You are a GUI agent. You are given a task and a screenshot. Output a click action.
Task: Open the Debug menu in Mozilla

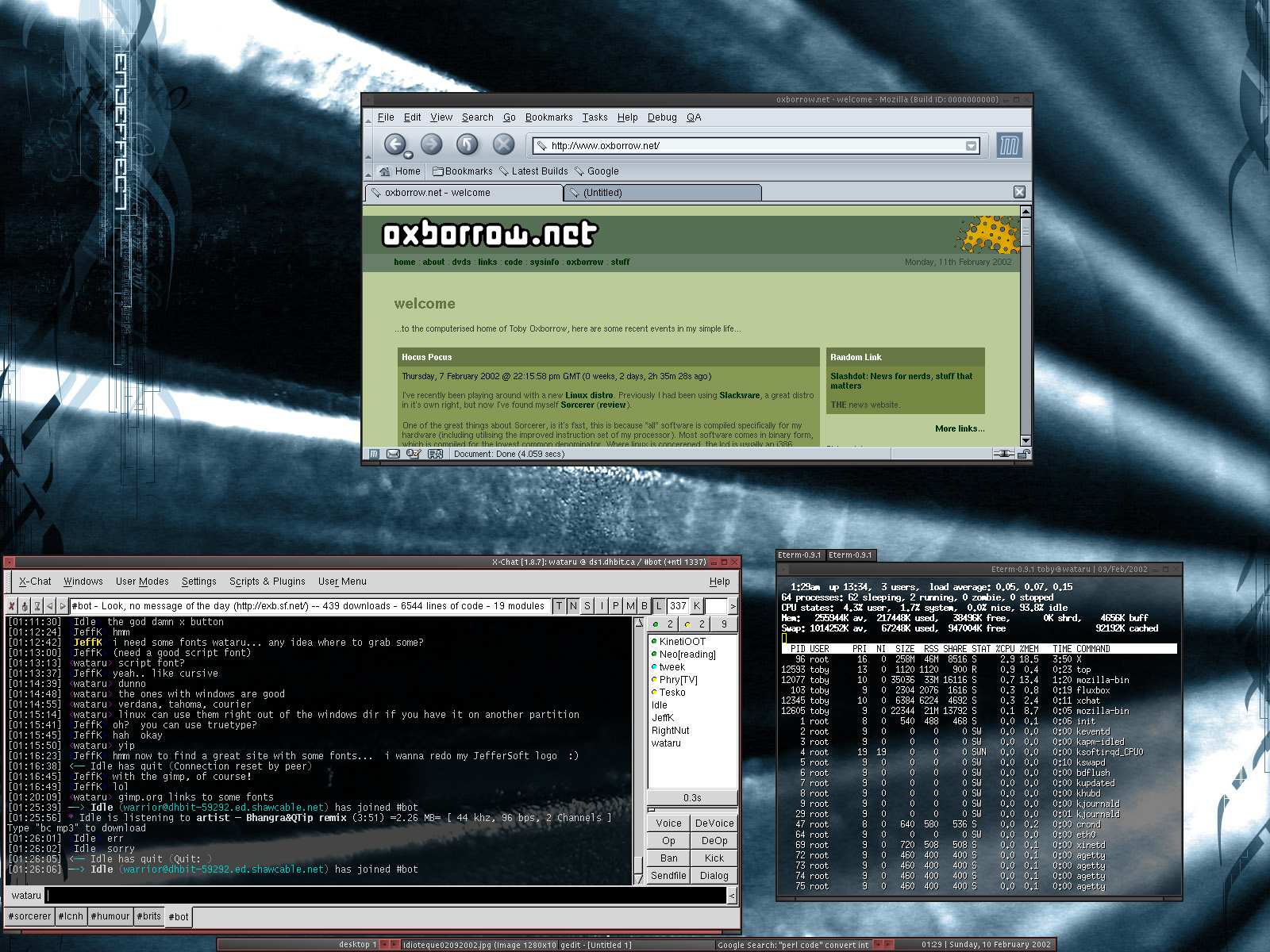click(662, 117)
